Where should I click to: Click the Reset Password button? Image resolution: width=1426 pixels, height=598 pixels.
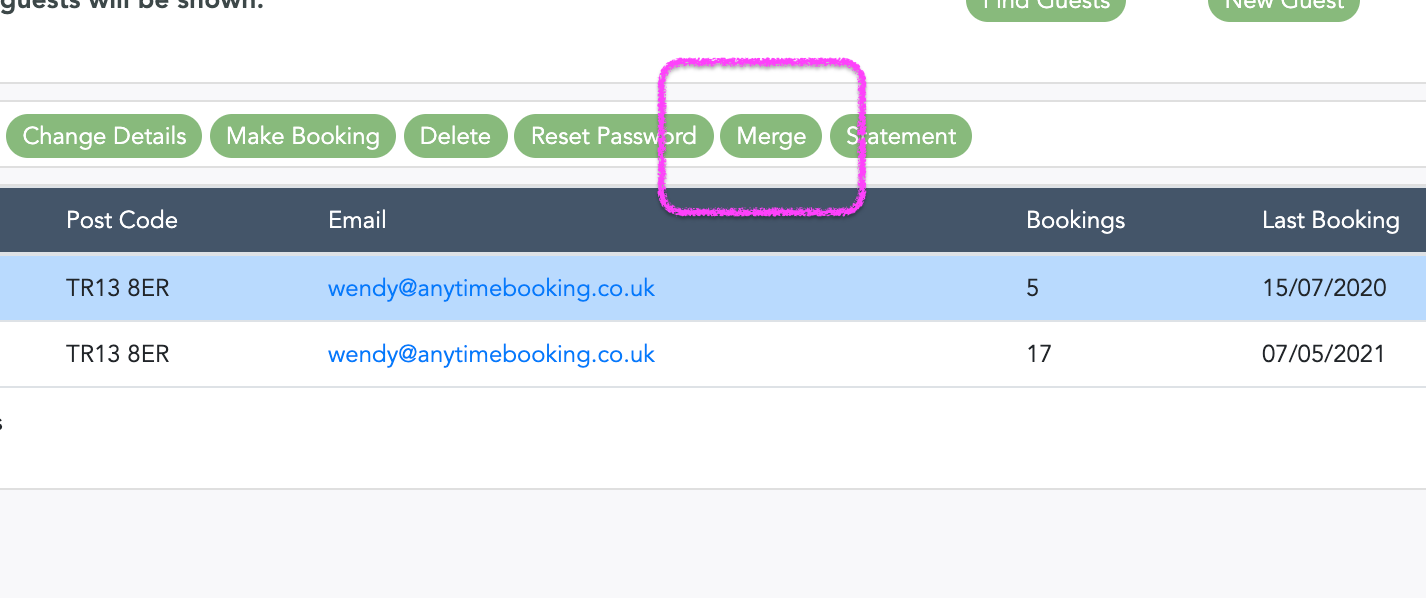click(x=614, y=136)
